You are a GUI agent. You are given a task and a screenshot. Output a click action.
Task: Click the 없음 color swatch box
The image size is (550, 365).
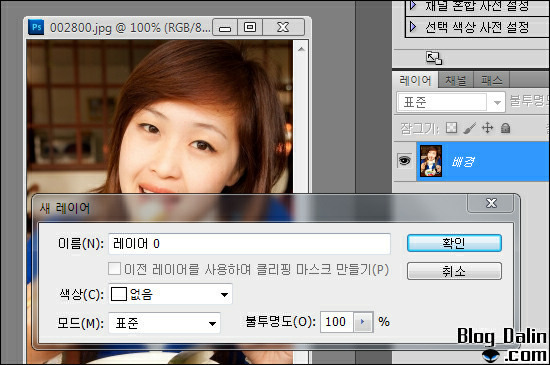119,294
